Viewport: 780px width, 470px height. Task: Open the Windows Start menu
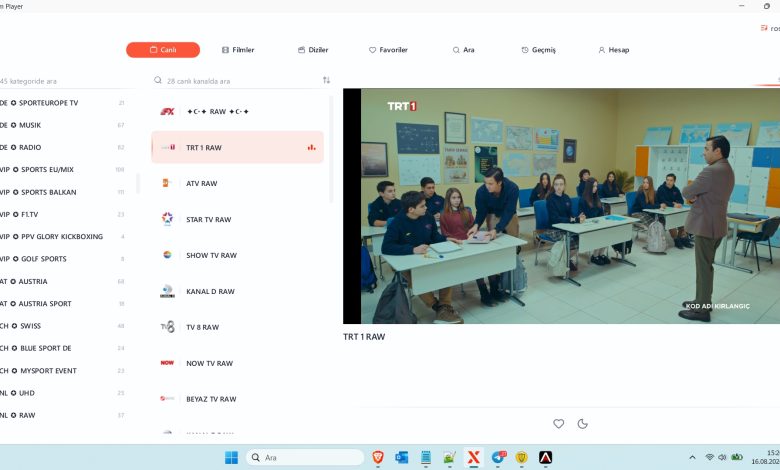coord(231,458)
